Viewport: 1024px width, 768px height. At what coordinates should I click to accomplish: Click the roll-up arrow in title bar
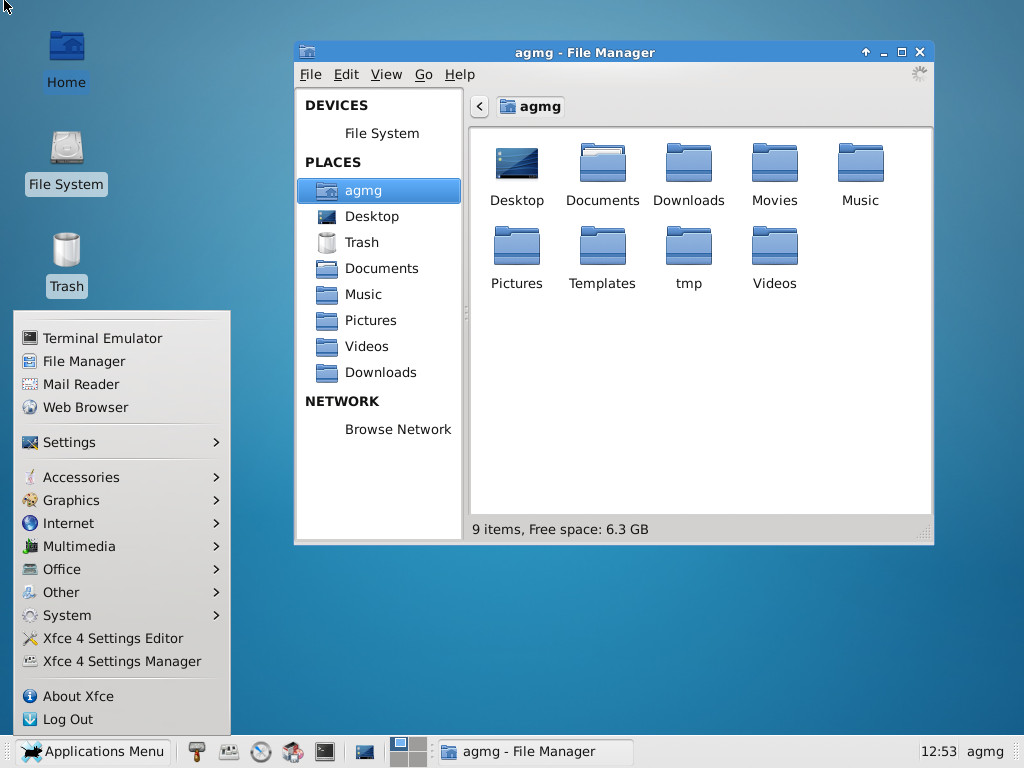tap(866, 52)
